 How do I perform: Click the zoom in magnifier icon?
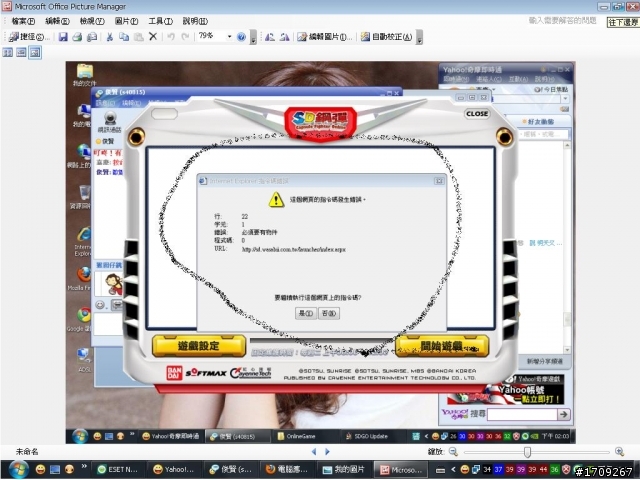(619, 452)
